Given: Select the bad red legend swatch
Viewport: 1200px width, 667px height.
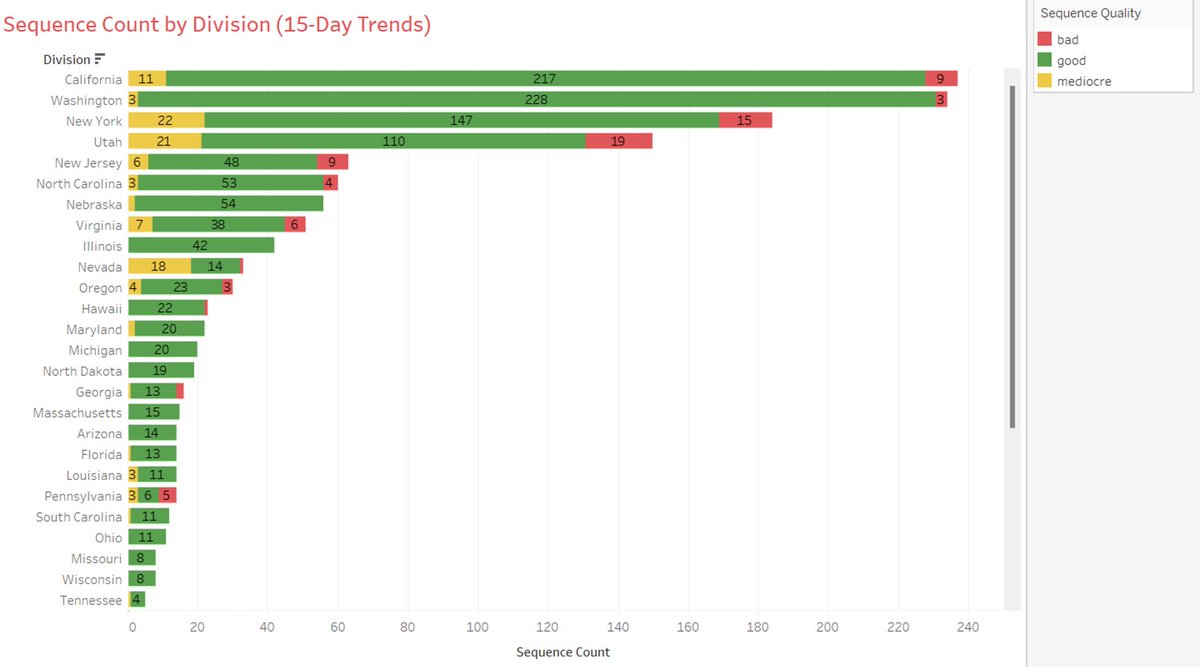Looking at the screenshot, I should pyautogui.click(x=1044, y=39).
